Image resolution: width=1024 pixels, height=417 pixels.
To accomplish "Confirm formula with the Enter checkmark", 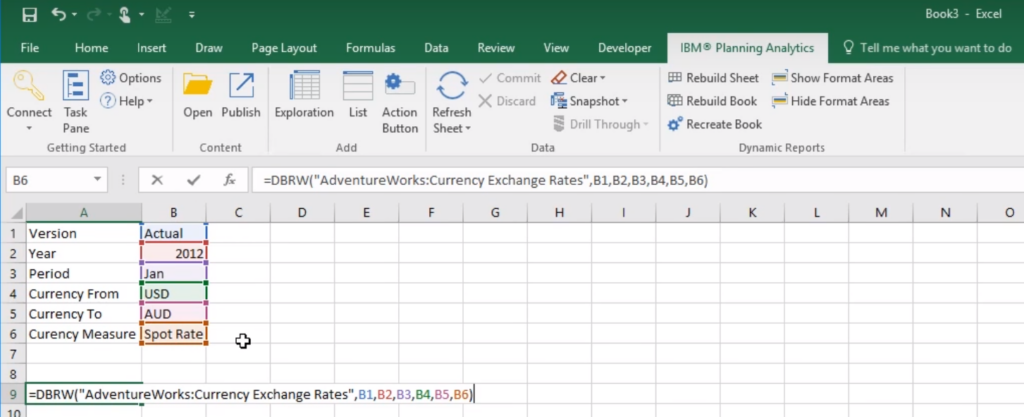I will [193, 181].
